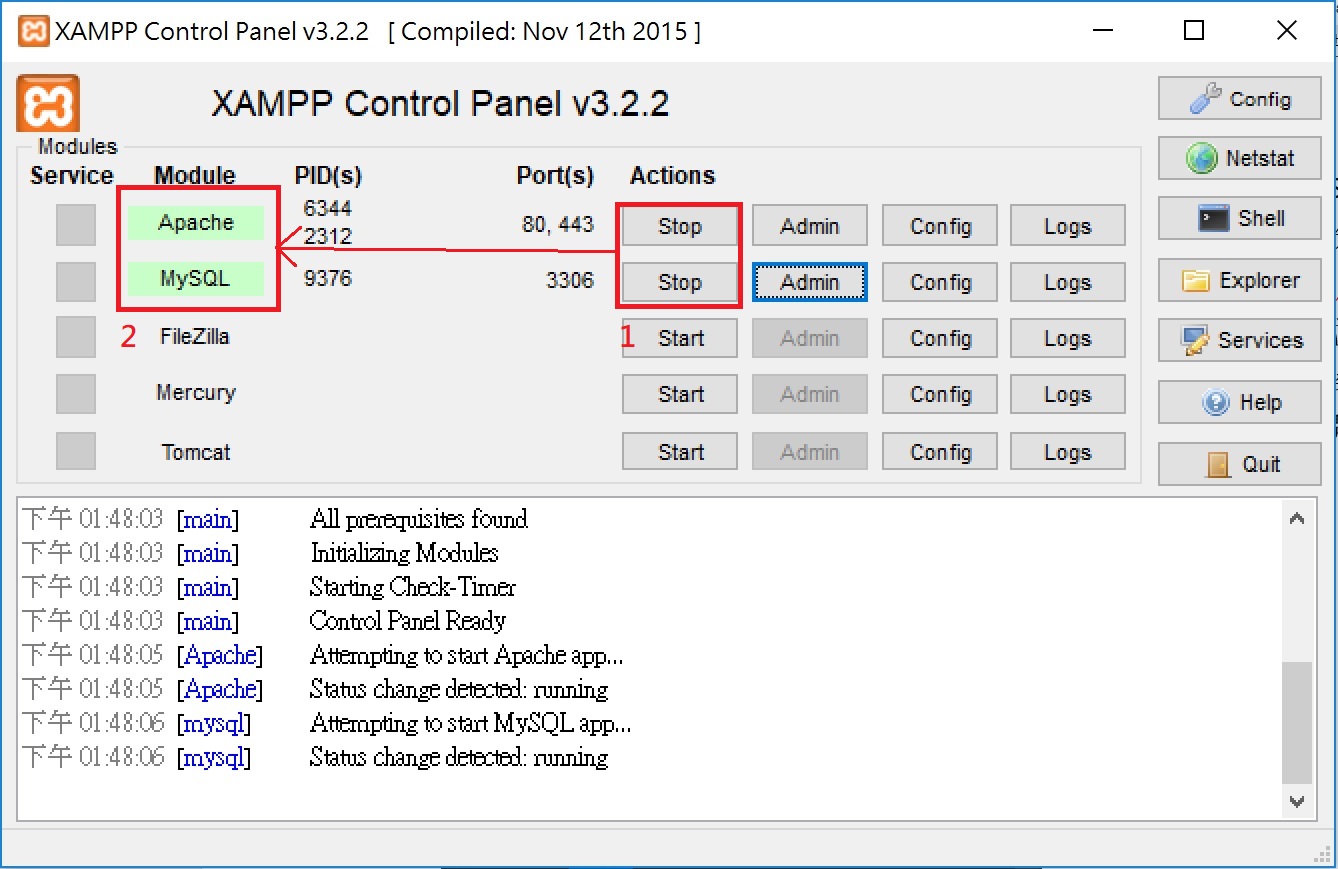Click Apache PID 6344
Screen dimensions: 1338x869
point(328,208)
